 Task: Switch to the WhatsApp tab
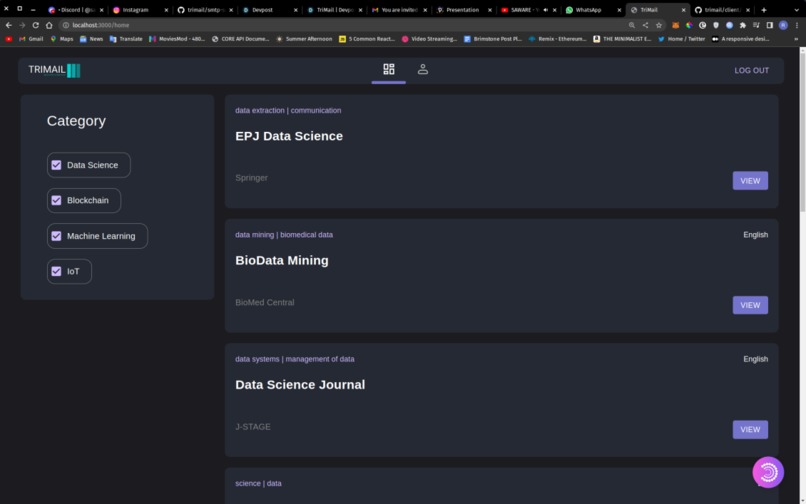coord(593,10)
